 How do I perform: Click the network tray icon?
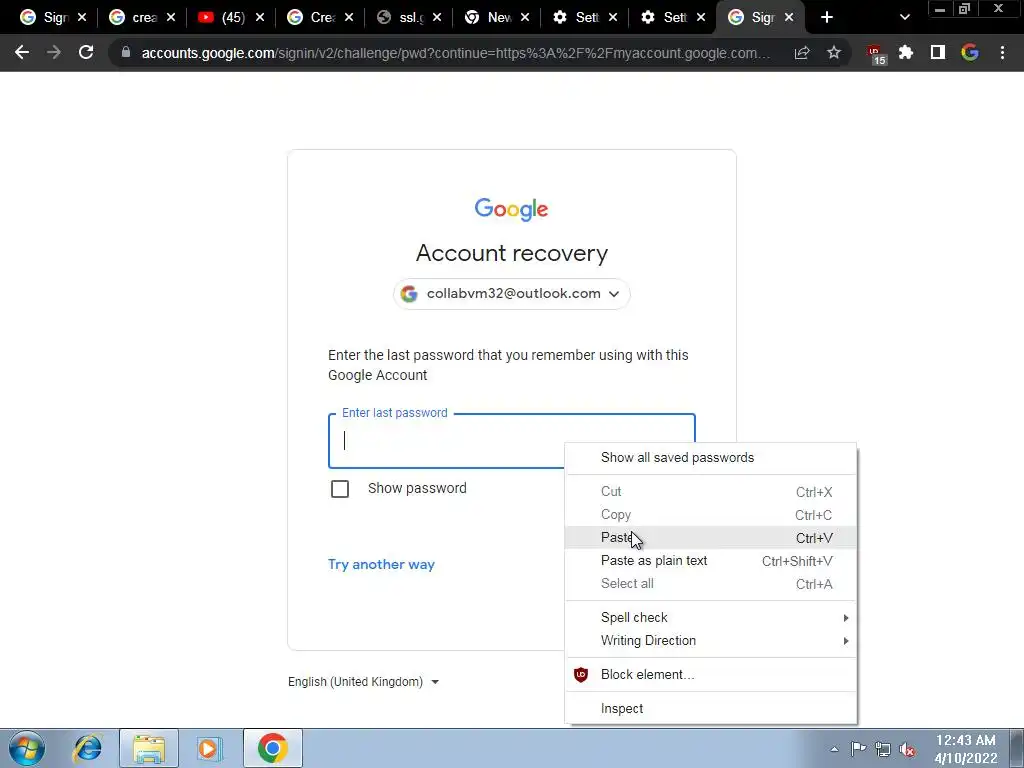(883, 749)
